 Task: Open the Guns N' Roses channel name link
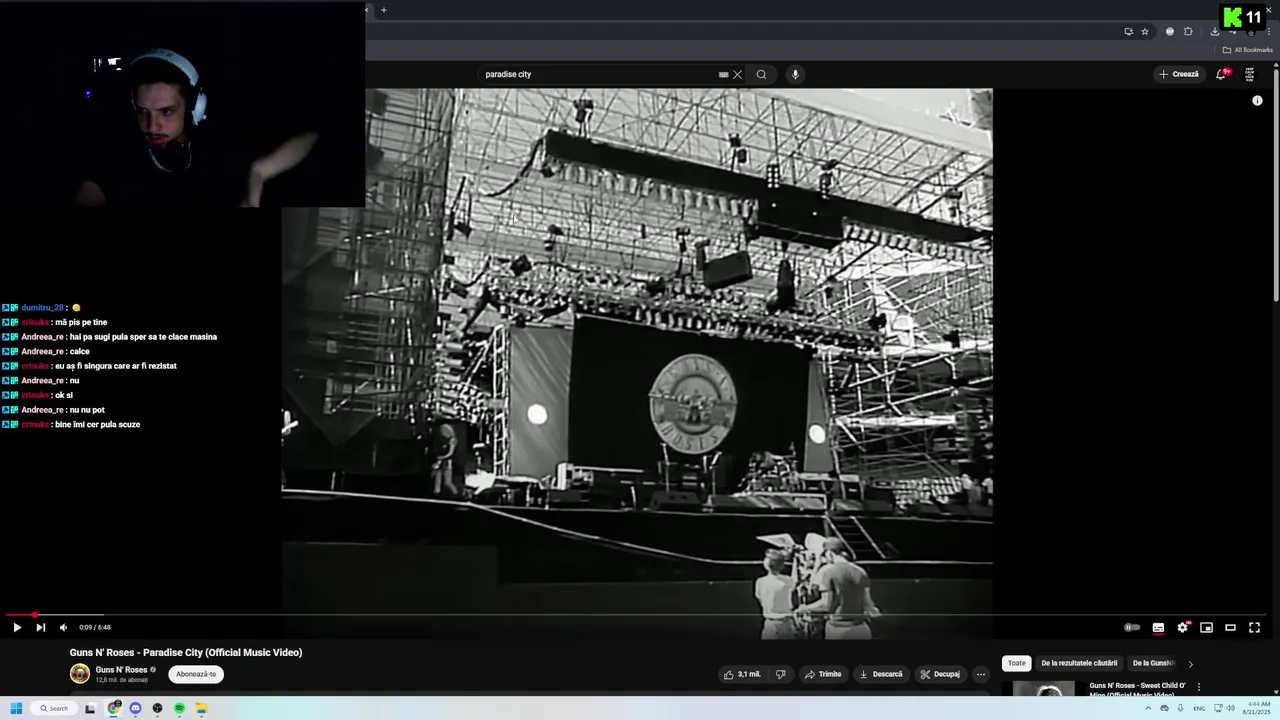point(121,670)
